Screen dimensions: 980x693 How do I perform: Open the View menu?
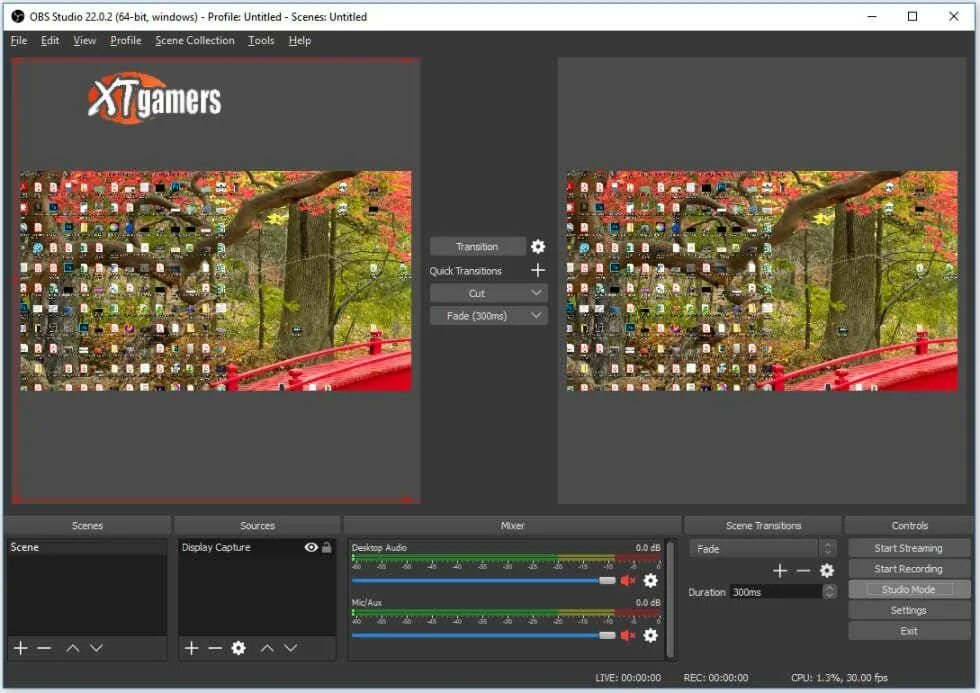point(84,41)
